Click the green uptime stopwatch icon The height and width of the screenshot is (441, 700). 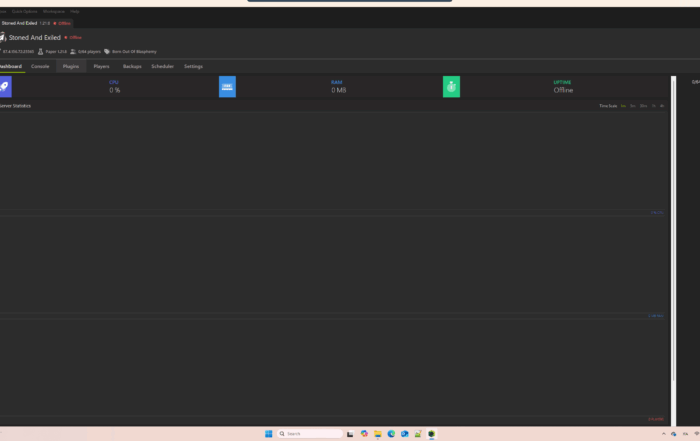click(451, 87)
